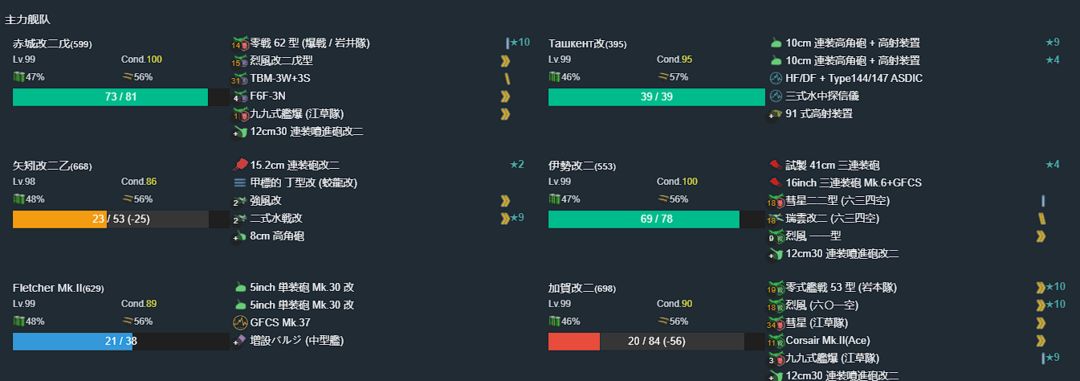Click the radar icon beside GFCS Mk.37

(x=240, y=322)
